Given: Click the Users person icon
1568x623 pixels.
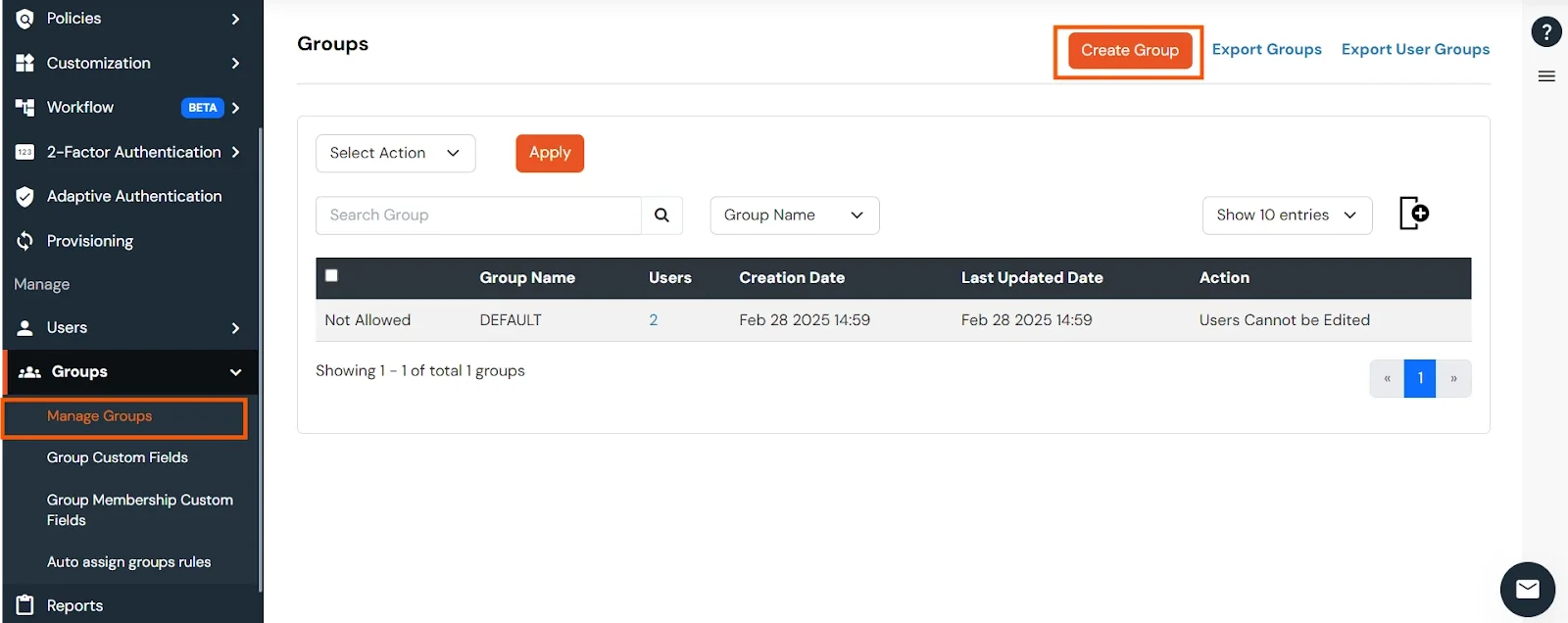Looking at the screenshot, I should pyautogui.click(x=25, y=327).
